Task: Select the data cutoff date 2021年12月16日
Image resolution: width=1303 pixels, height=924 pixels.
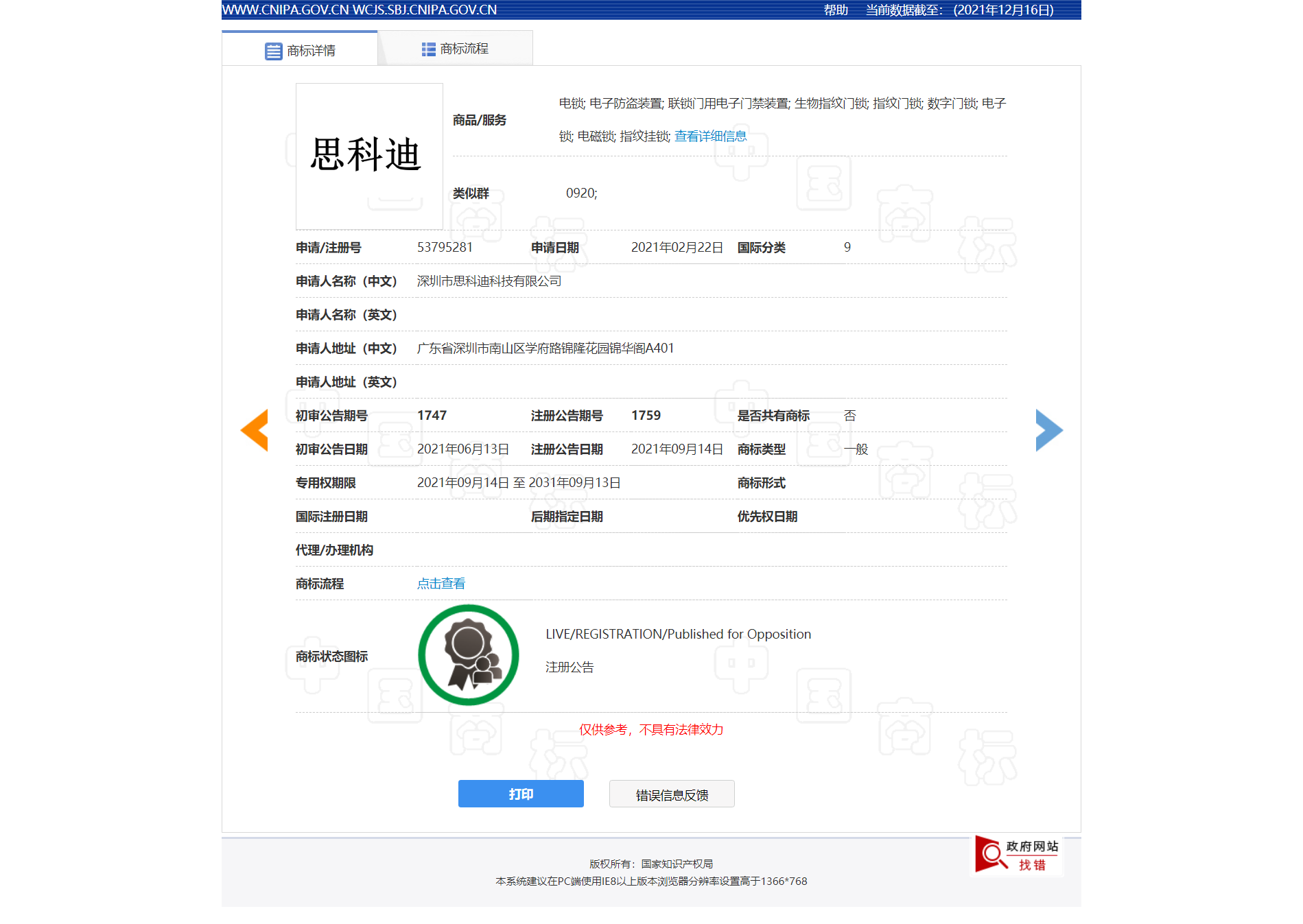Action: 1003,10
